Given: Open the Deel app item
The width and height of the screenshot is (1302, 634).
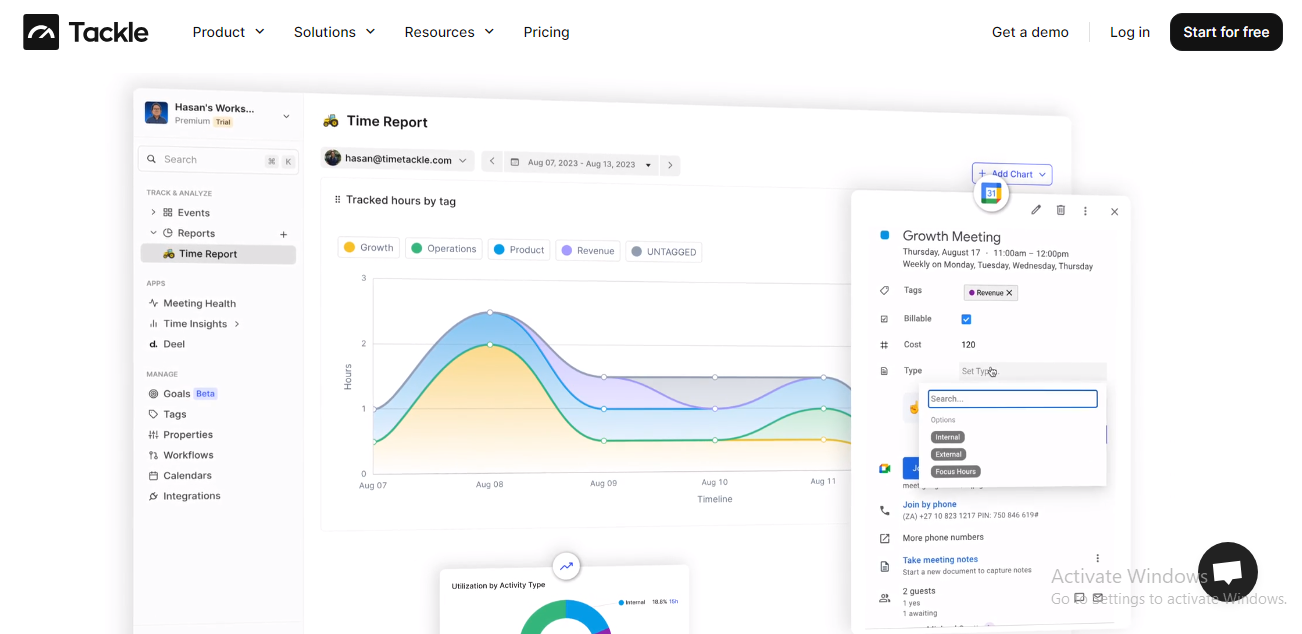Looking at the screenshot, I should (x=166, y=344).
